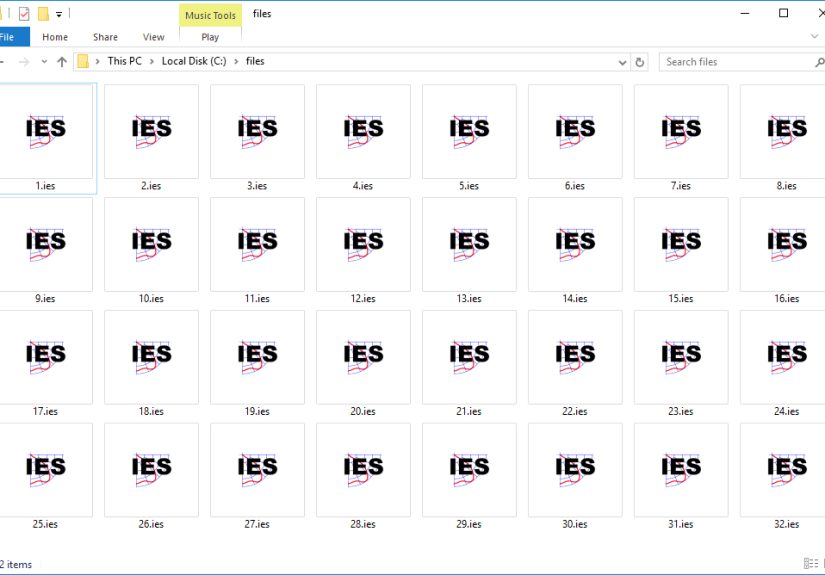
Task: Select the 28.ies file icon
Action: click(x=364, y=470)
